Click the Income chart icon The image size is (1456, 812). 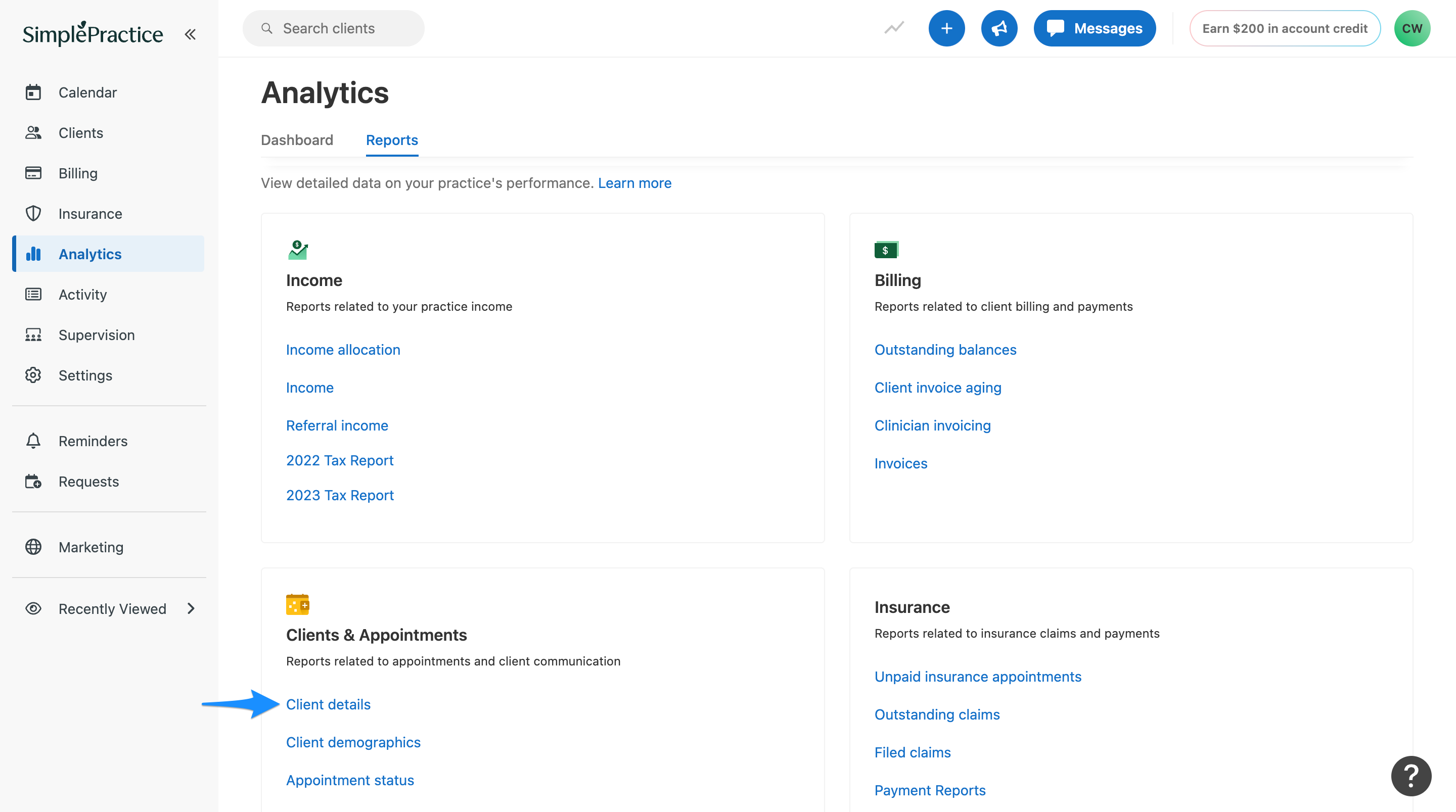point(298,250)
